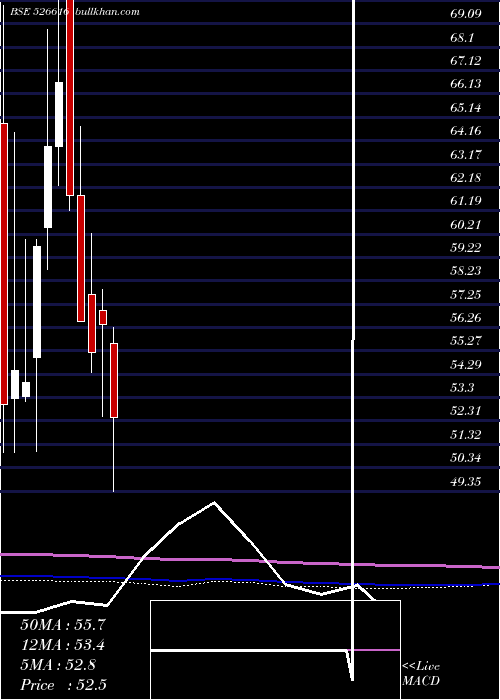Viewport: 500px width, 700px height.
Task: Click the 12MA : 53.4 readout
Action: pos(63,645)
